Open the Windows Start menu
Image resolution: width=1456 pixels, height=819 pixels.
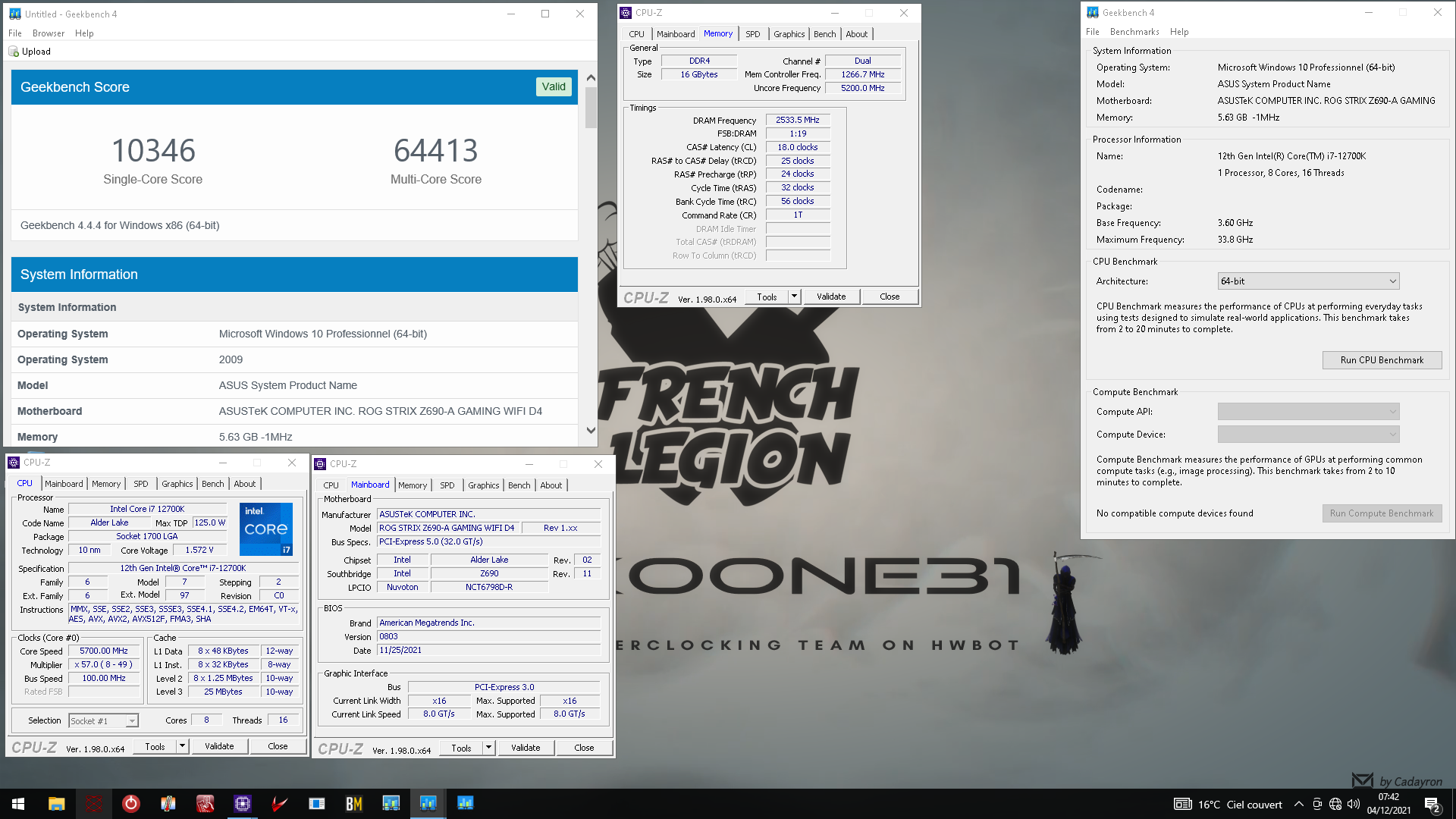coord(18,804)
